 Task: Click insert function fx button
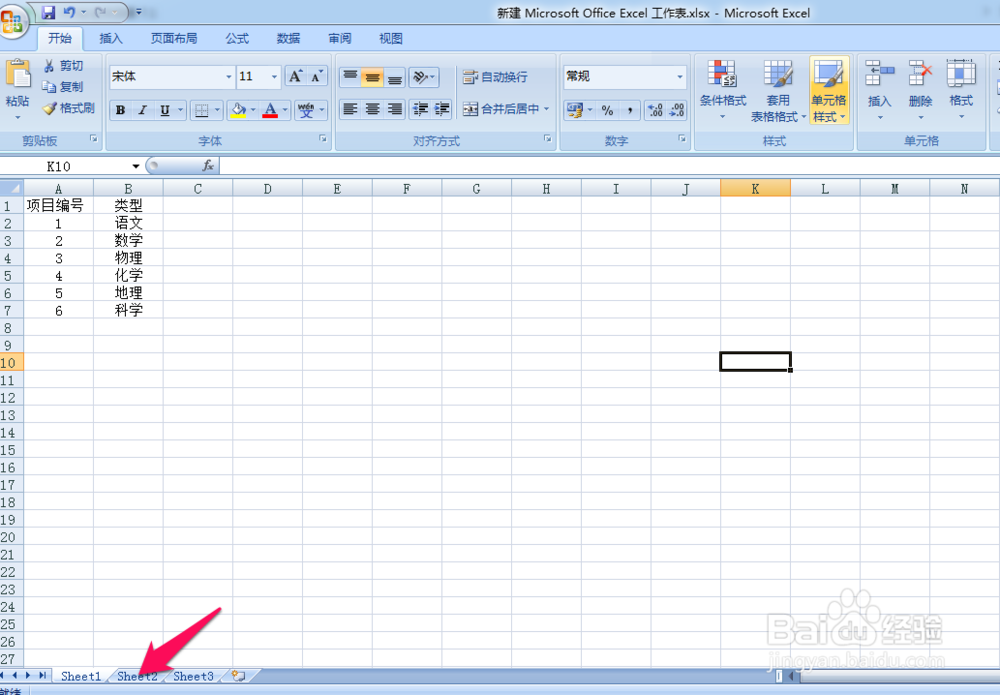point(208,166)
